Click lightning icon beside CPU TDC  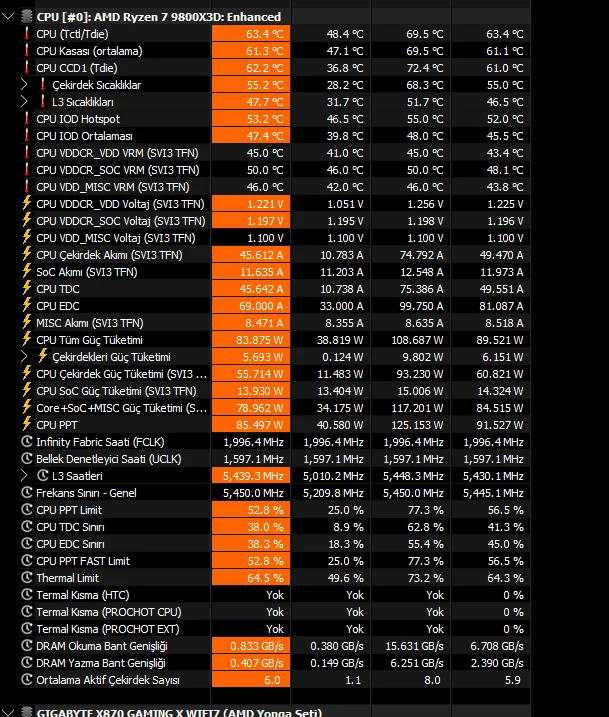(27, 288)
